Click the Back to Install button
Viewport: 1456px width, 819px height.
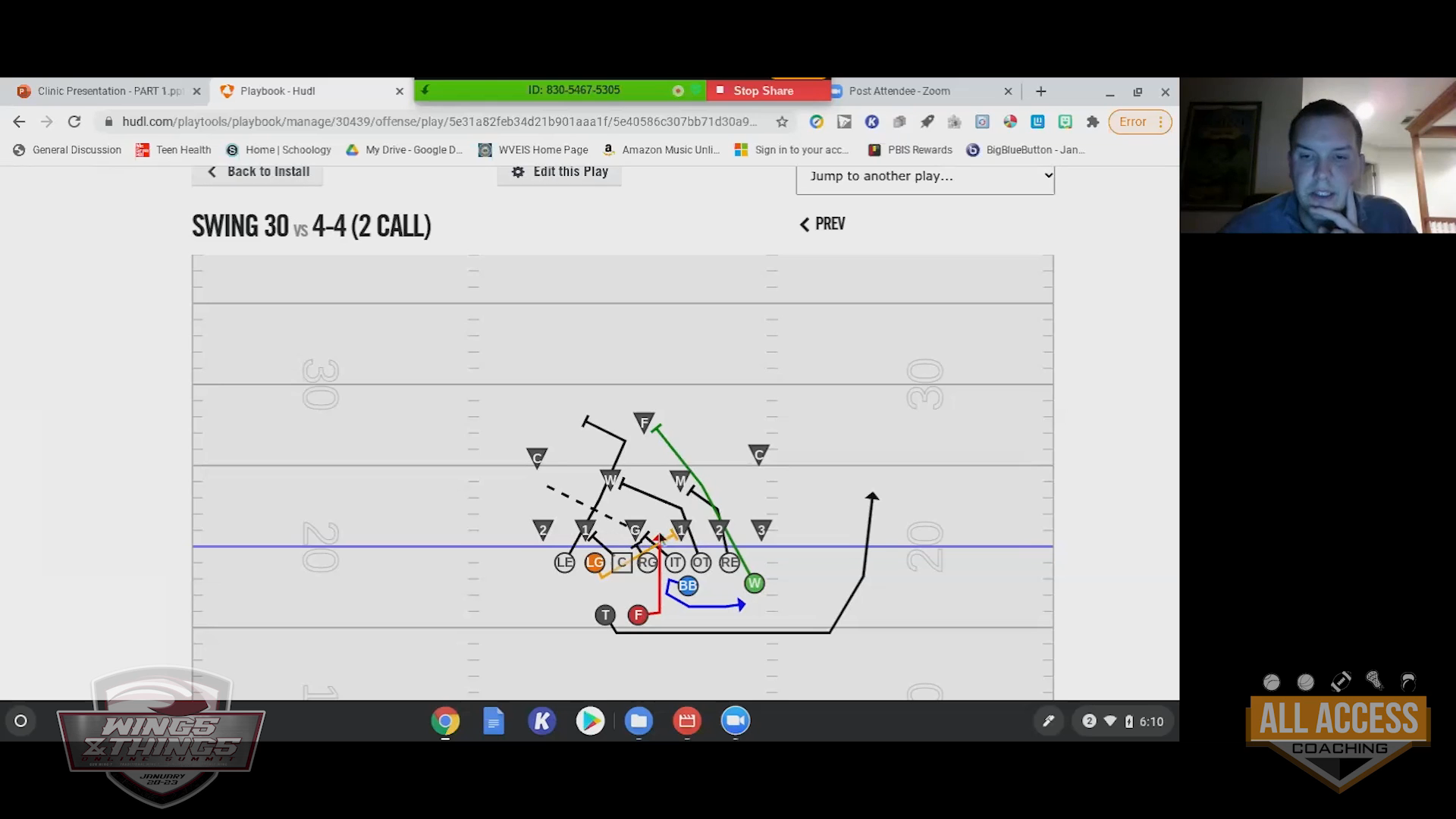(258, 172)
